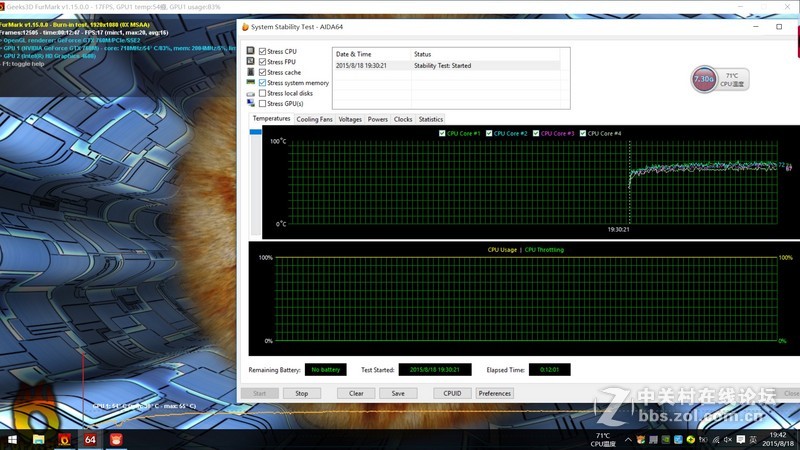Open the Statistics tab

tap(431, 119)
